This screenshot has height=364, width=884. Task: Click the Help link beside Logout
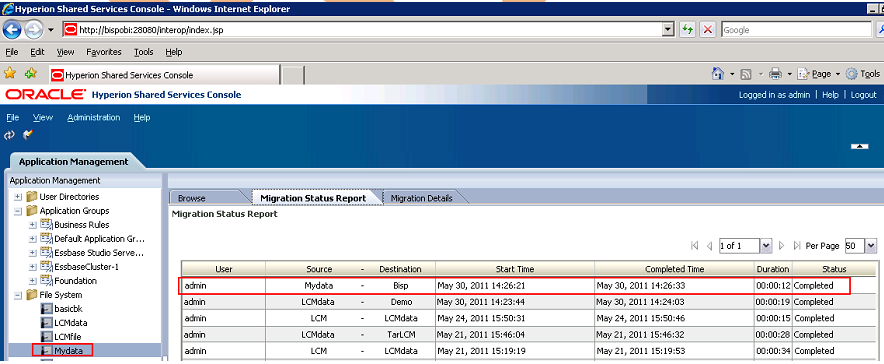830,95
